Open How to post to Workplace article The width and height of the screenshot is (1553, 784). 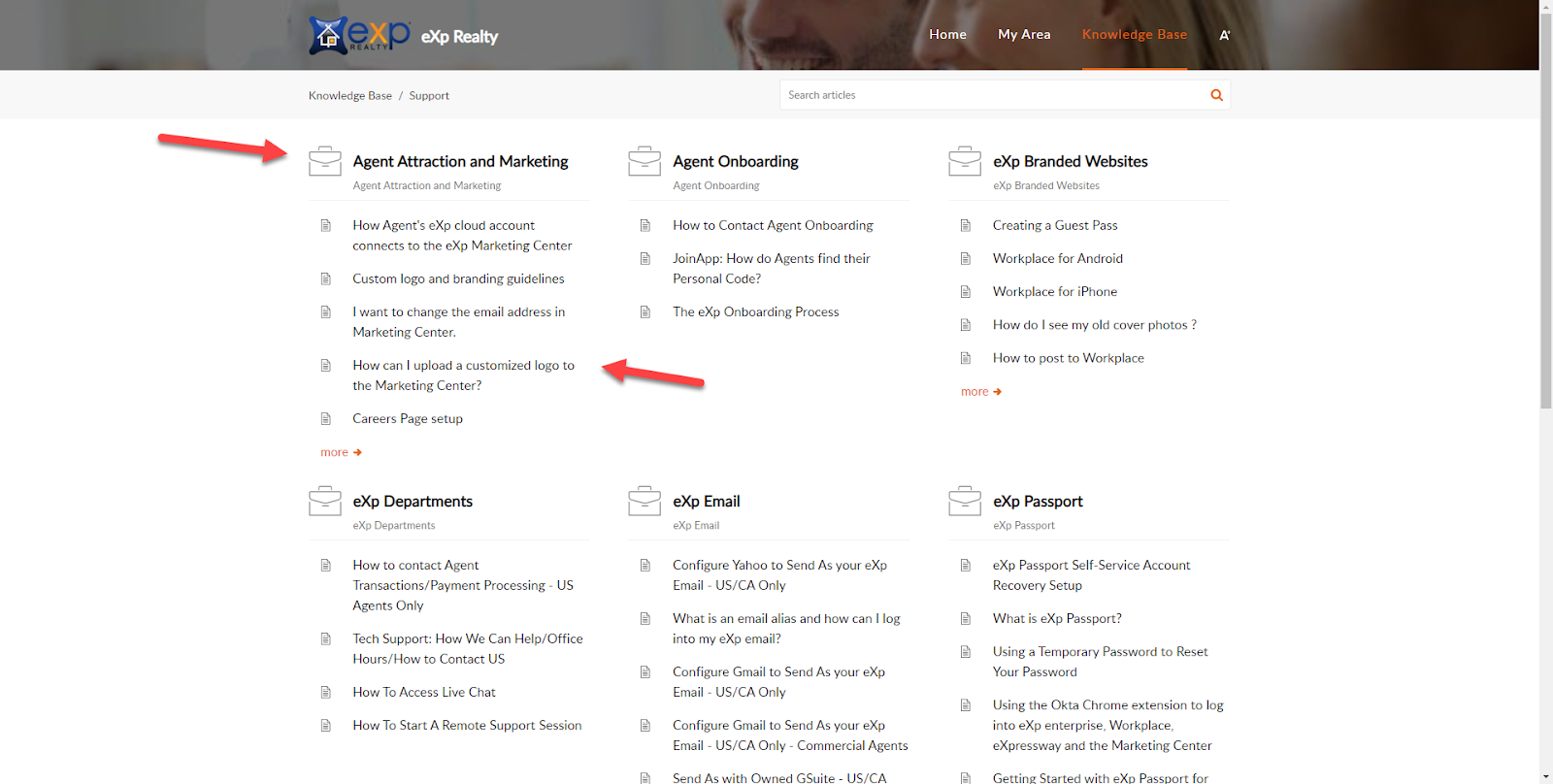click(1069, 358)
